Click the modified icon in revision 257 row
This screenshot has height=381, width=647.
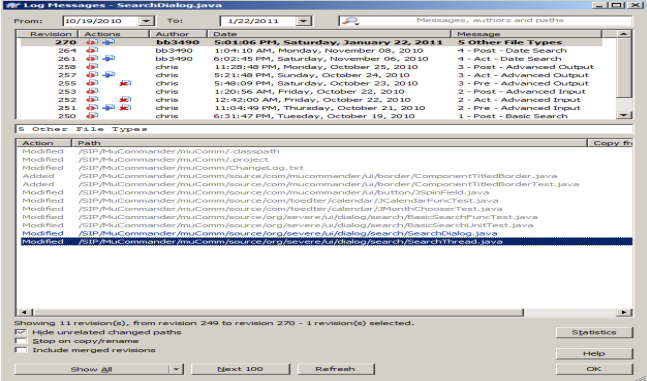tap(92, 75)
